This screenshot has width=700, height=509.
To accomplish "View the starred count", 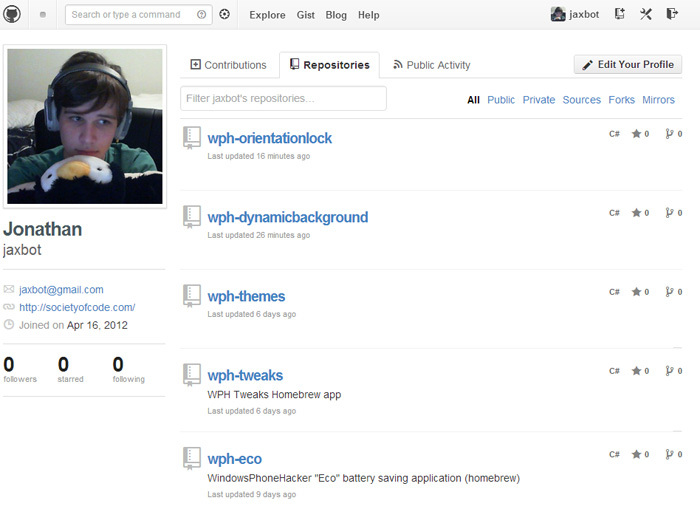I will coord(71,370).
